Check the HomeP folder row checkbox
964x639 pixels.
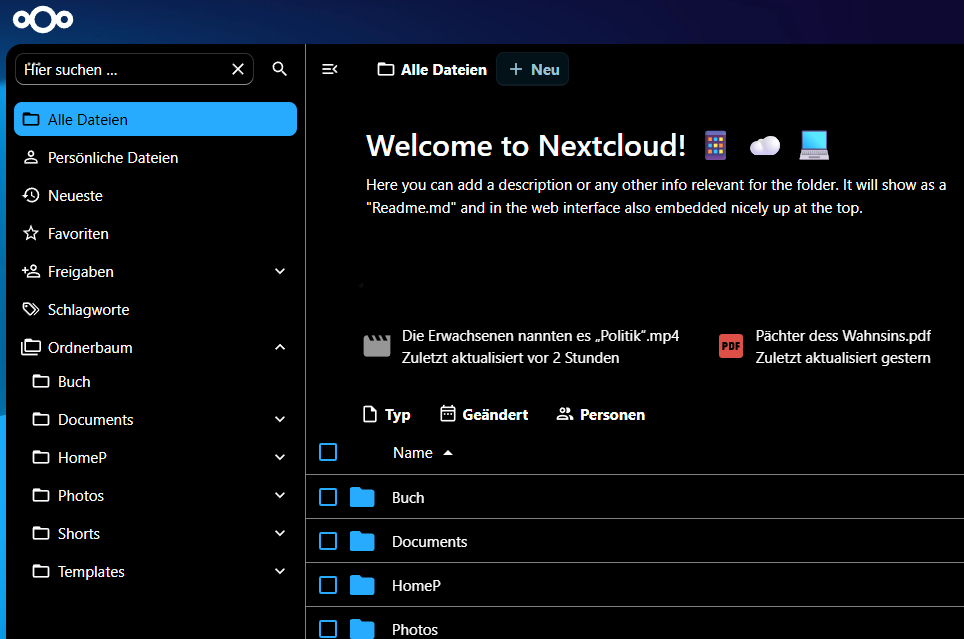328,585
